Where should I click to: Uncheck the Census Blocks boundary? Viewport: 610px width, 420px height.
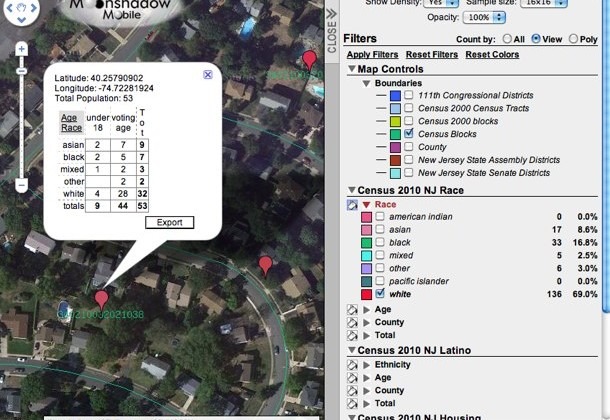[x=408, y=133]
